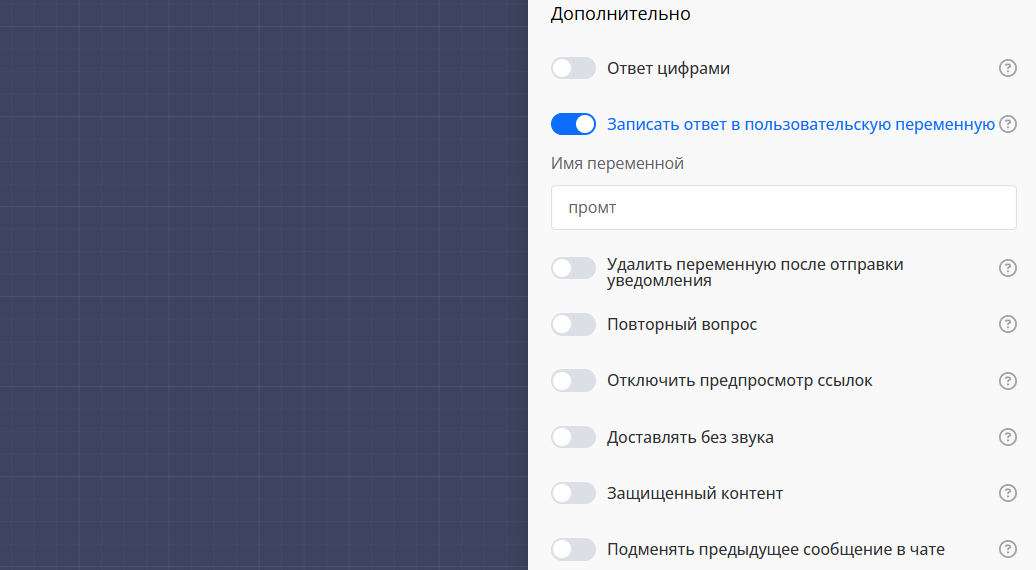Focus the Имя переменной input containing промт
Viewport: 1036px width, 570px height.
[783, 207]
